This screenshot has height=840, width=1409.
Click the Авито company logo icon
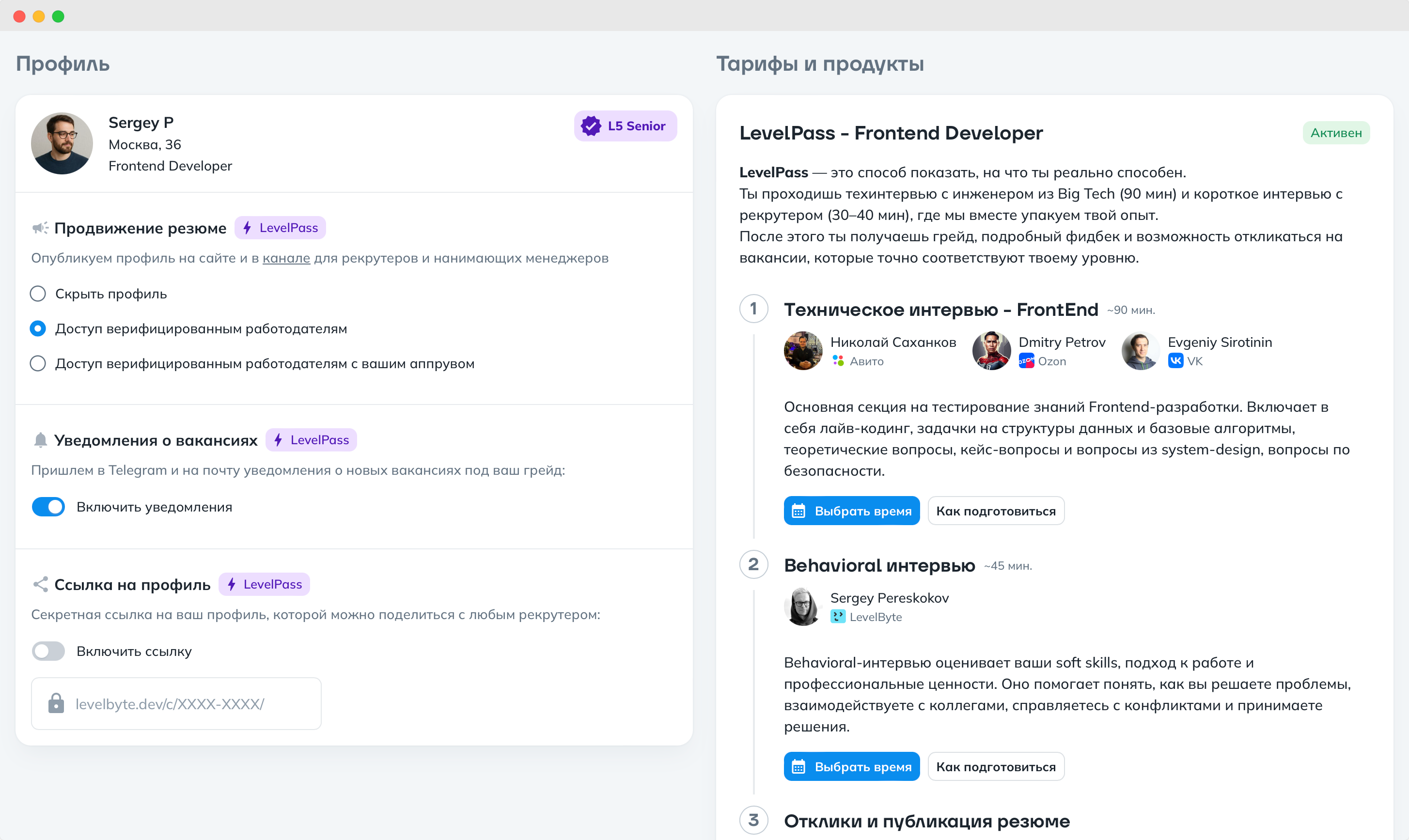click(838, 360)
